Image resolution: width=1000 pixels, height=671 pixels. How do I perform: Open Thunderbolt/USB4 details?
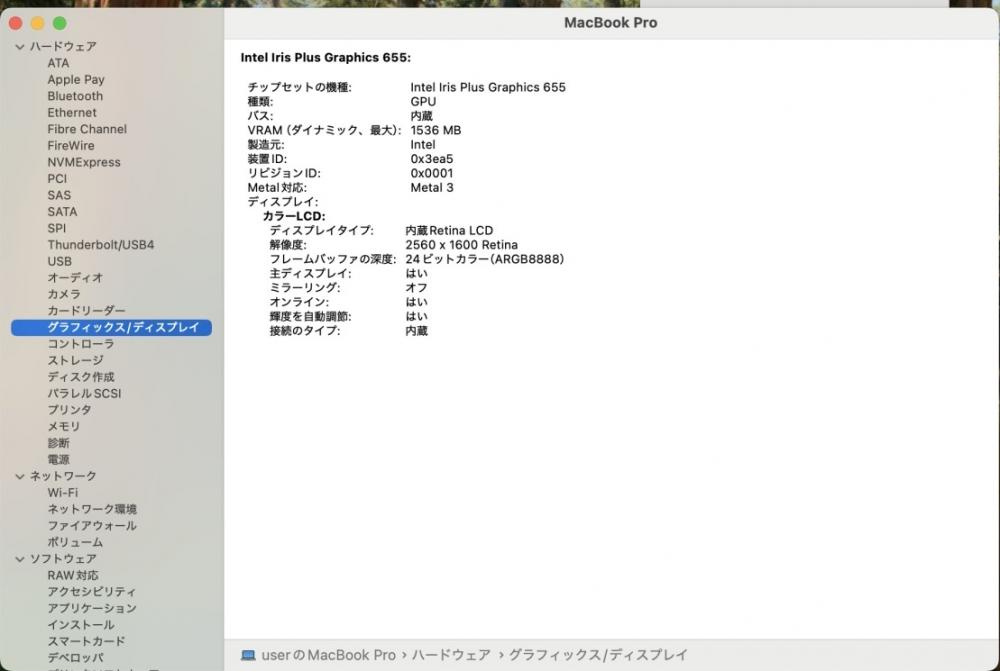101,245
